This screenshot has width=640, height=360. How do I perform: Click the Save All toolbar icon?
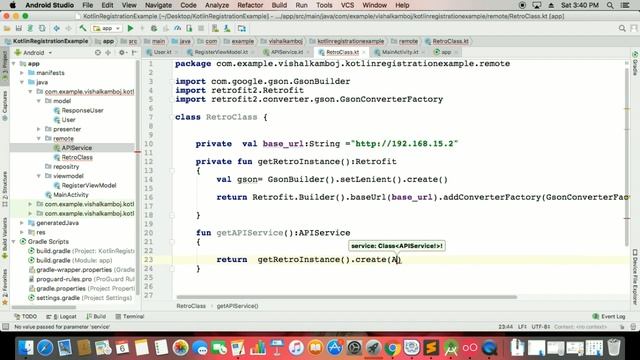click(18, 29)
